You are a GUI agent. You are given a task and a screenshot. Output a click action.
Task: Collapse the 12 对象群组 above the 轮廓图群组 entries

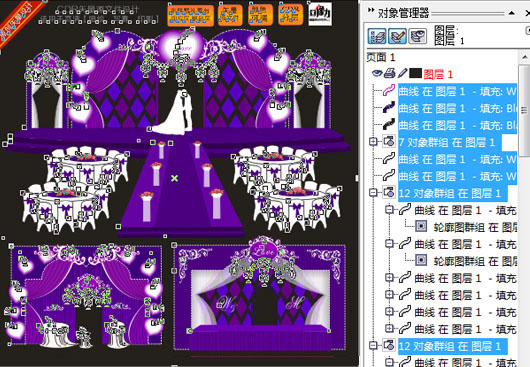[373, 193]
